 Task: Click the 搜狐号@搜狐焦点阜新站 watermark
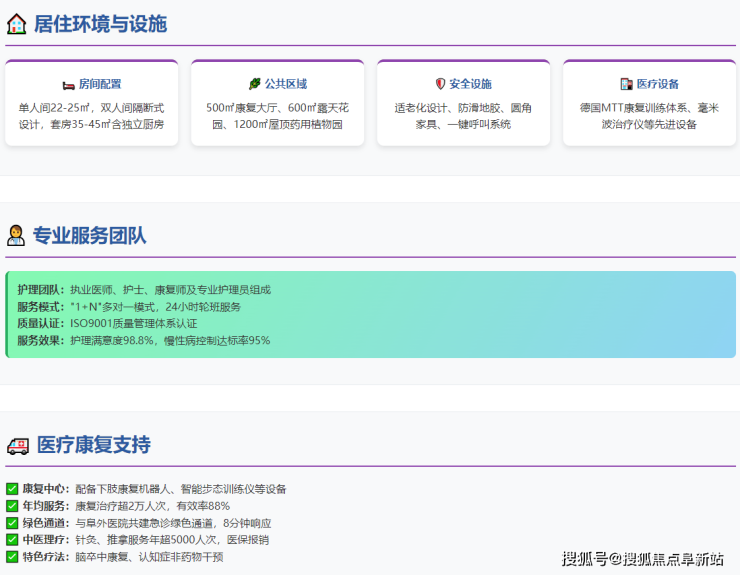[x=642, y=558]
